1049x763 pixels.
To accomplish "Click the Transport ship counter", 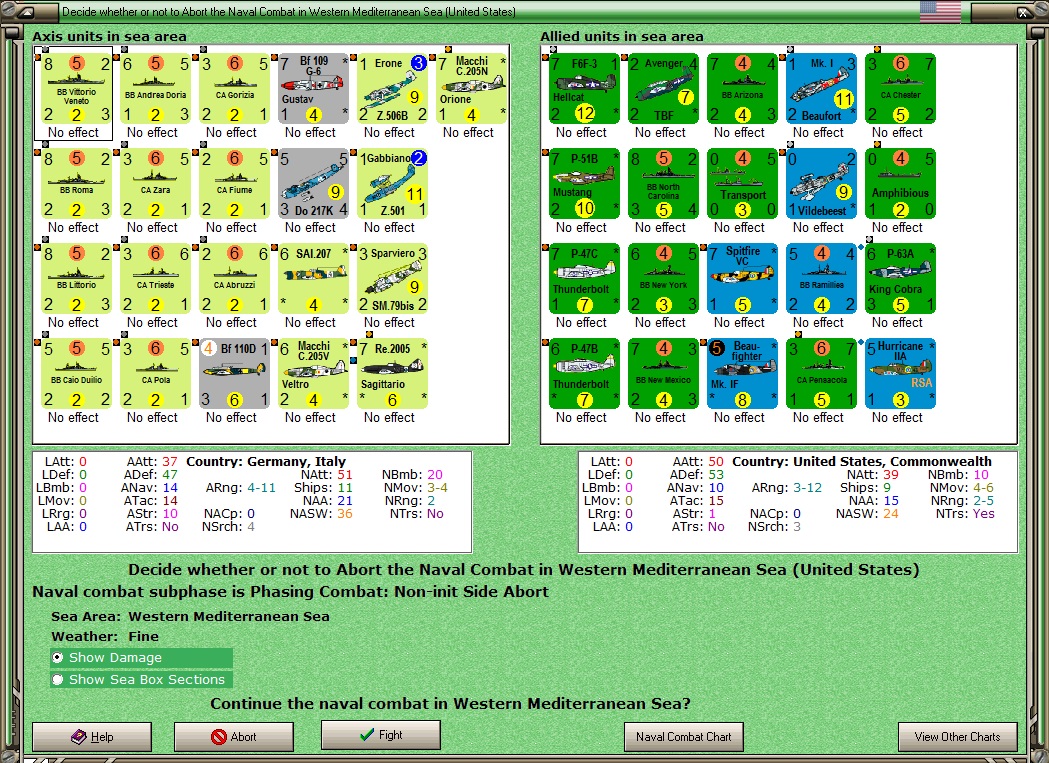I will coord(742,183).
